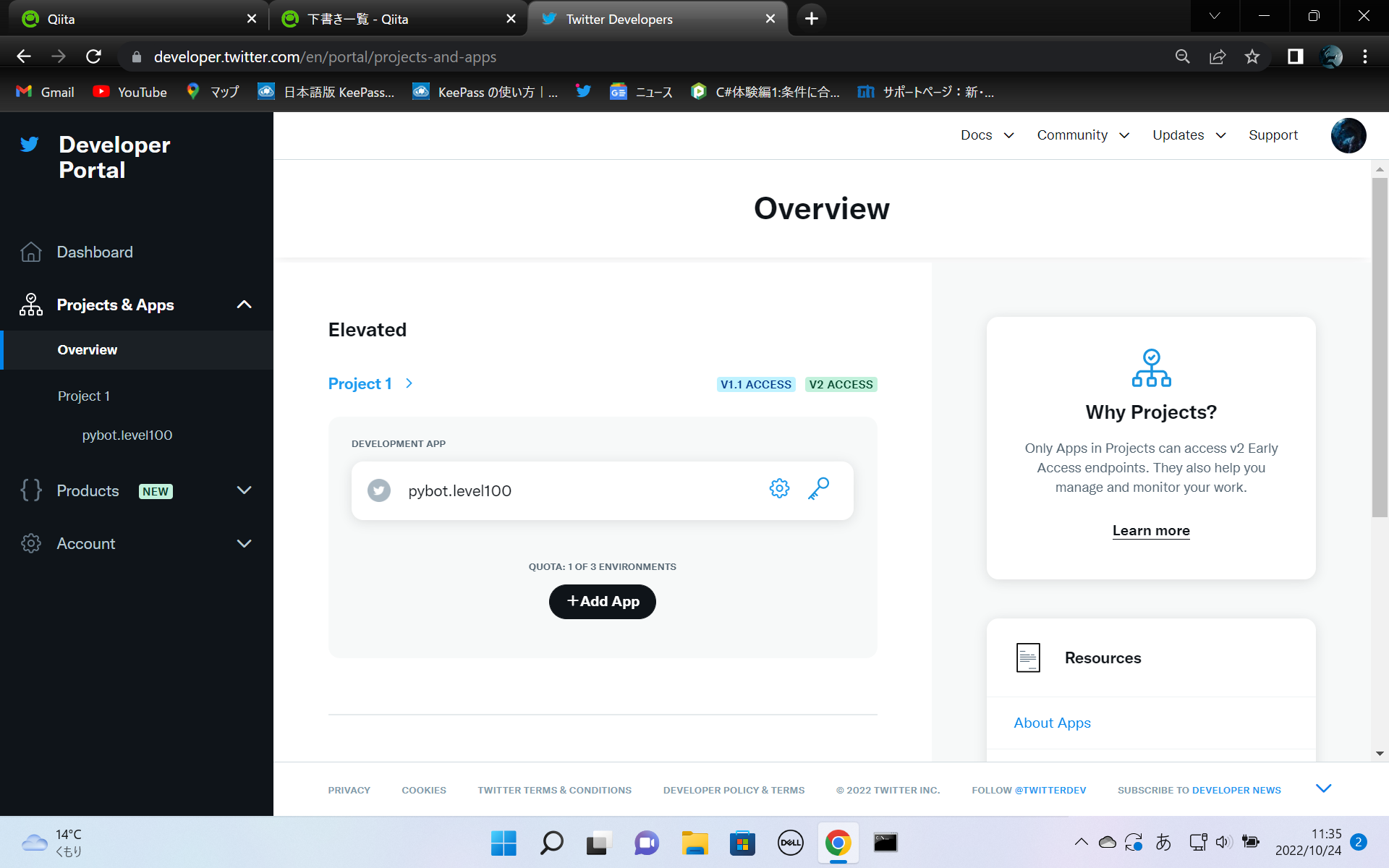Click the Resources document icon
Viewport: 1389px width, 868px height.
pos(1028,658)
